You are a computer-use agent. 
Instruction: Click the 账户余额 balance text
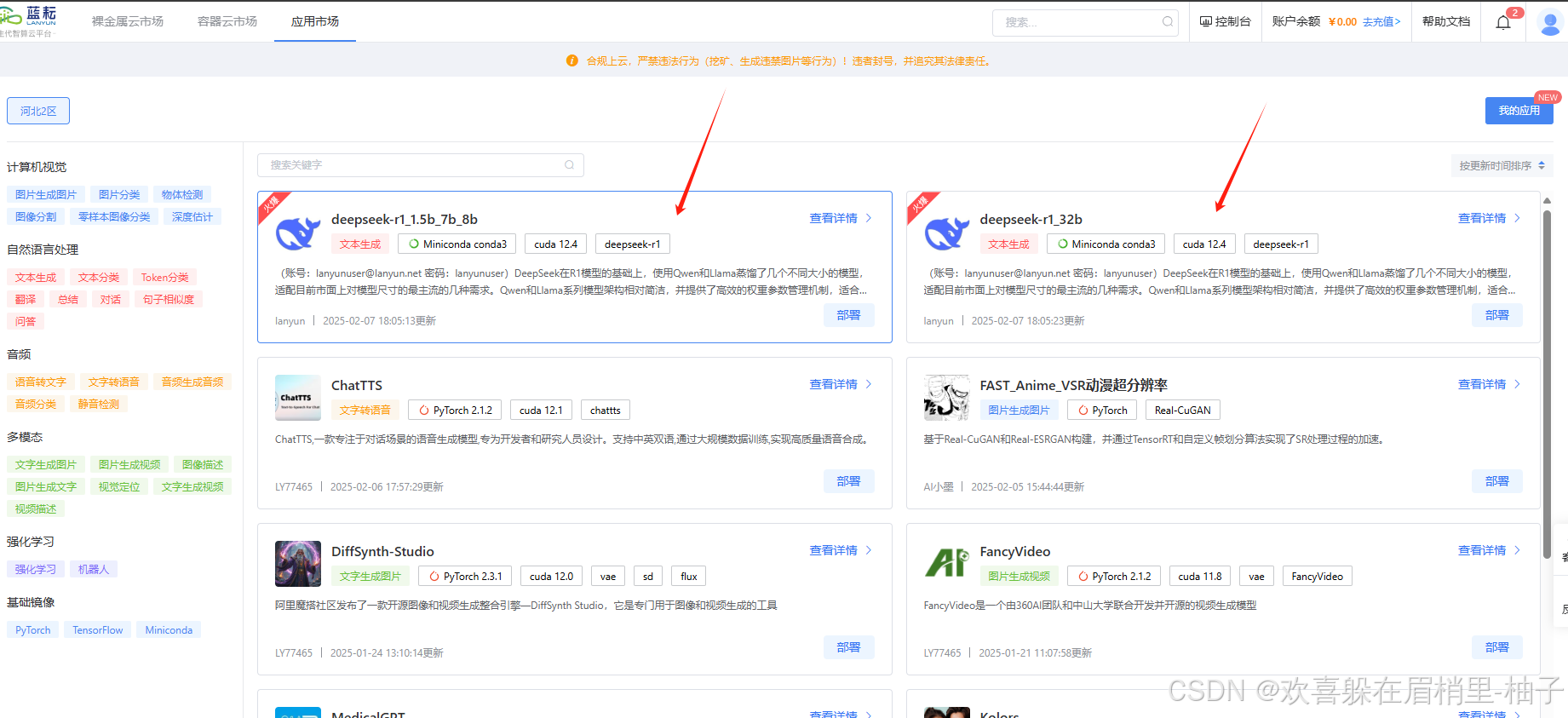1296,21
